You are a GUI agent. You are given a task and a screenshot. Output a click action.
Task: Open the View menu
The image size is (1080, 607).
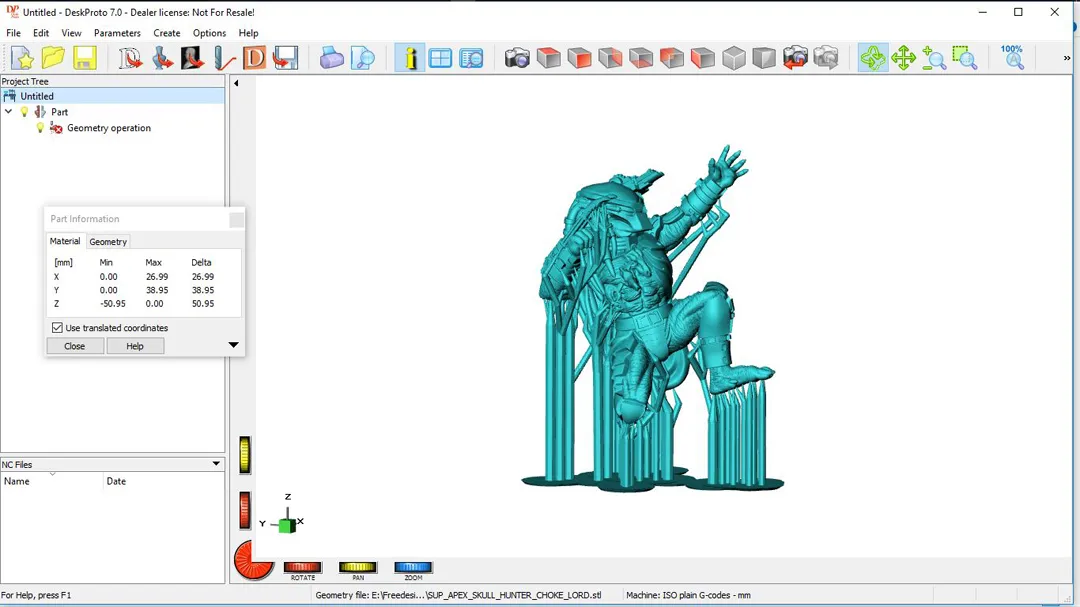71,33
